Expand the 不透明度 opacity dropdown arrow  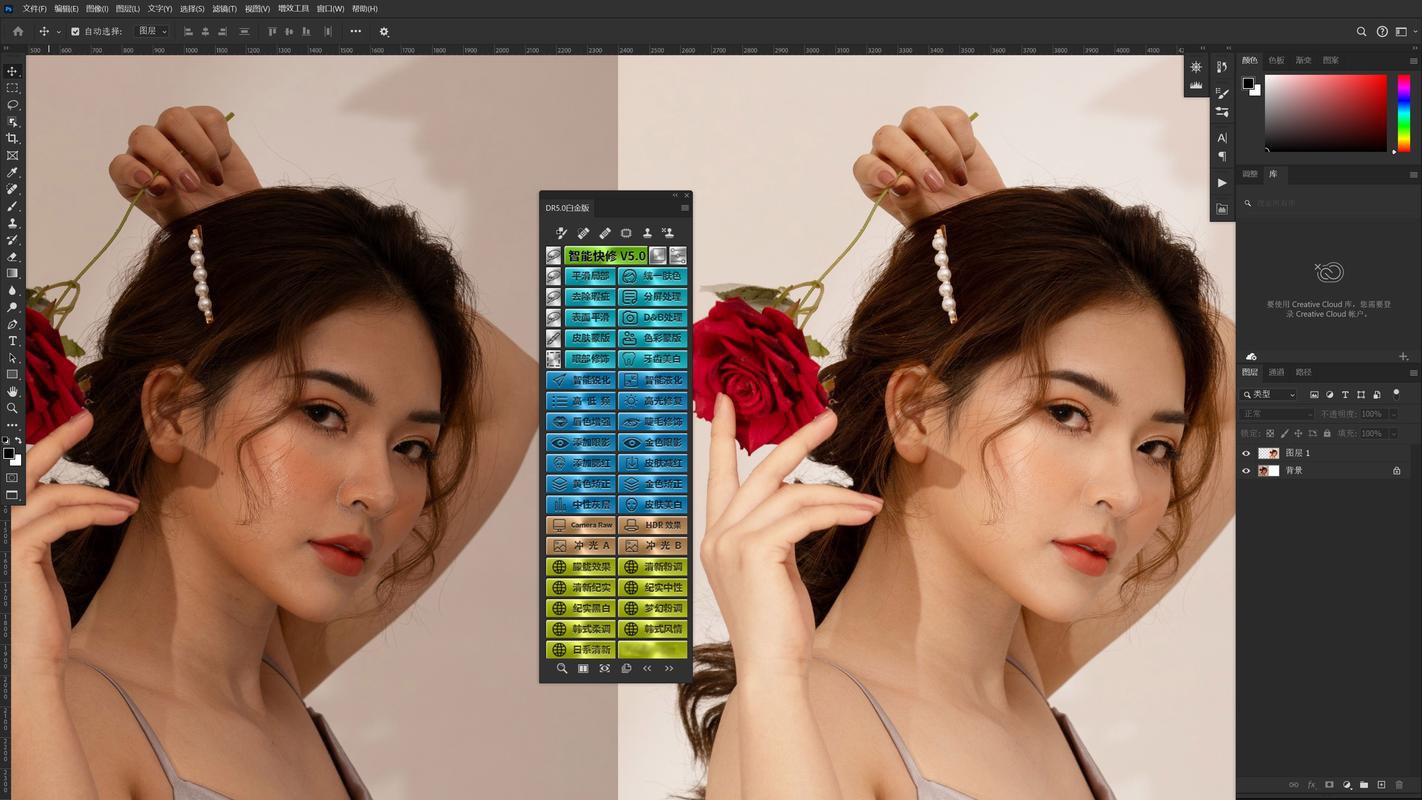click(x=1393, y=414)
